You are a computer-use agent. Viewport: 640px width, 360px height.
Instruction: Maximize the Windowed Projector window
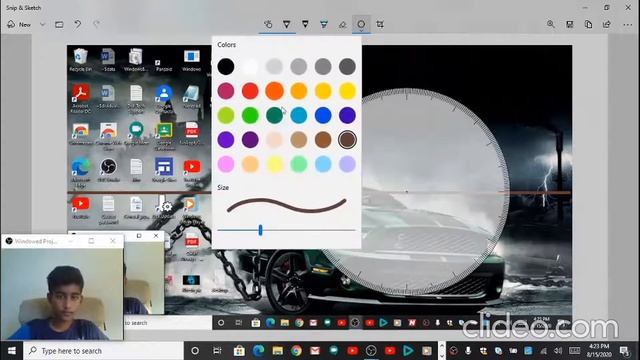tap(91, 241)
